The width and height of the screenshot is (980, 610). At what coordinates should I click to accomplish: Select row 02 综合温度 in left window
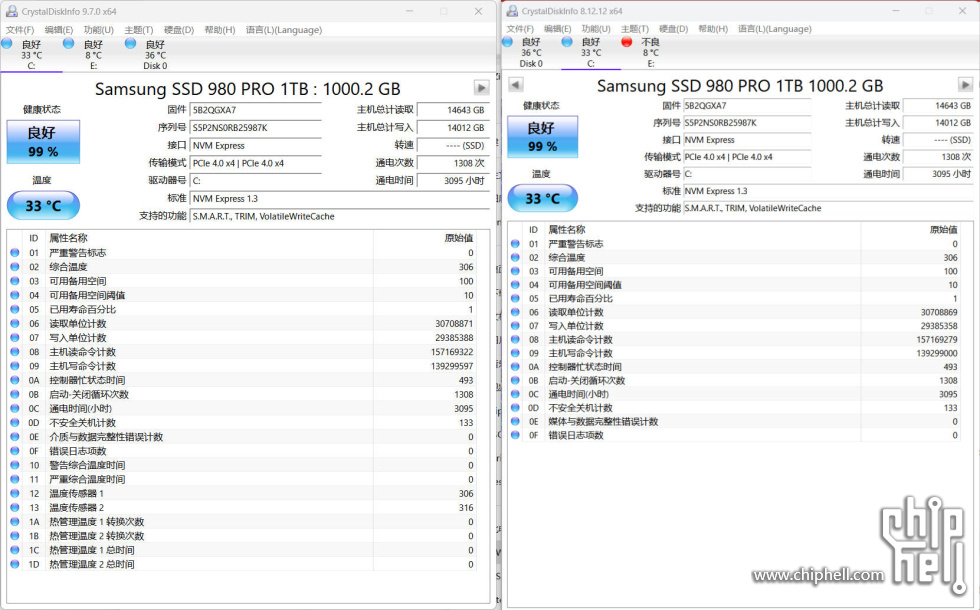[x=242, y=267]
